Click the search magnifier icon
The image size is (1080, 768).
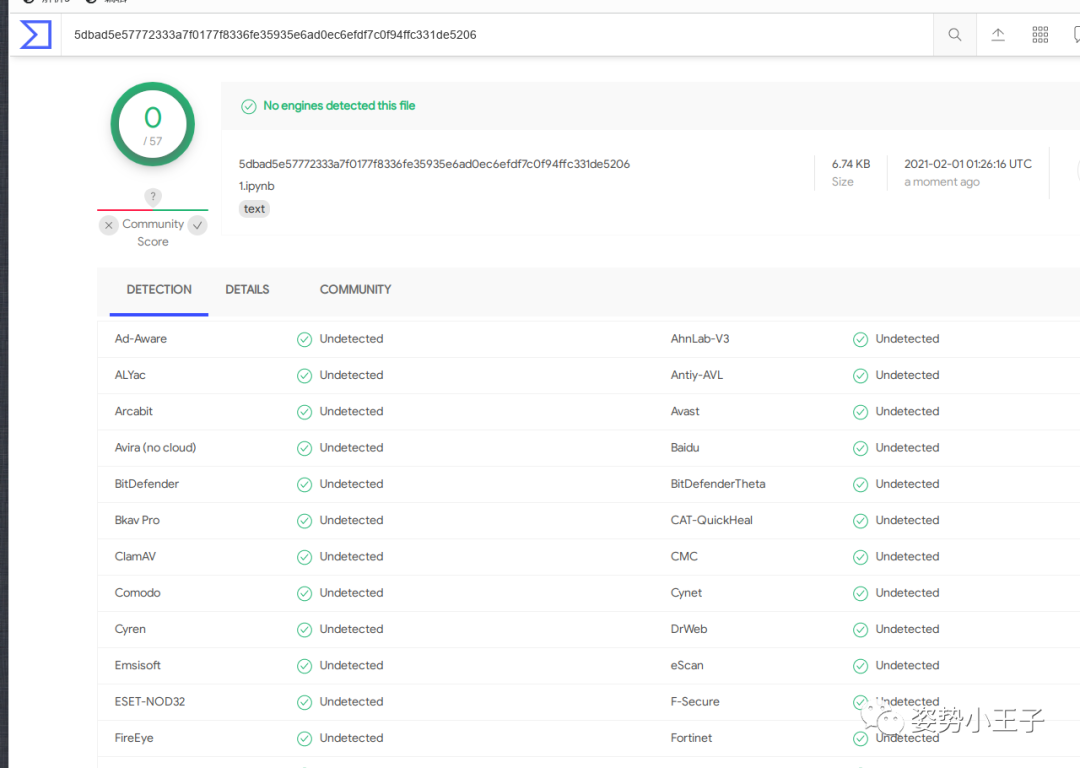tap(955, 34)
